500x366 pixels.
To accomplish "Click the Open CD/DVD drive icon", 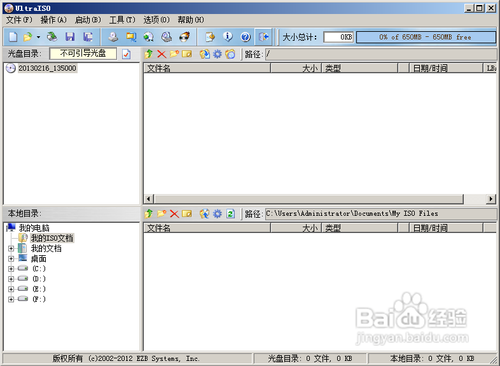I will pyautogui.click(x=52, y=37).
